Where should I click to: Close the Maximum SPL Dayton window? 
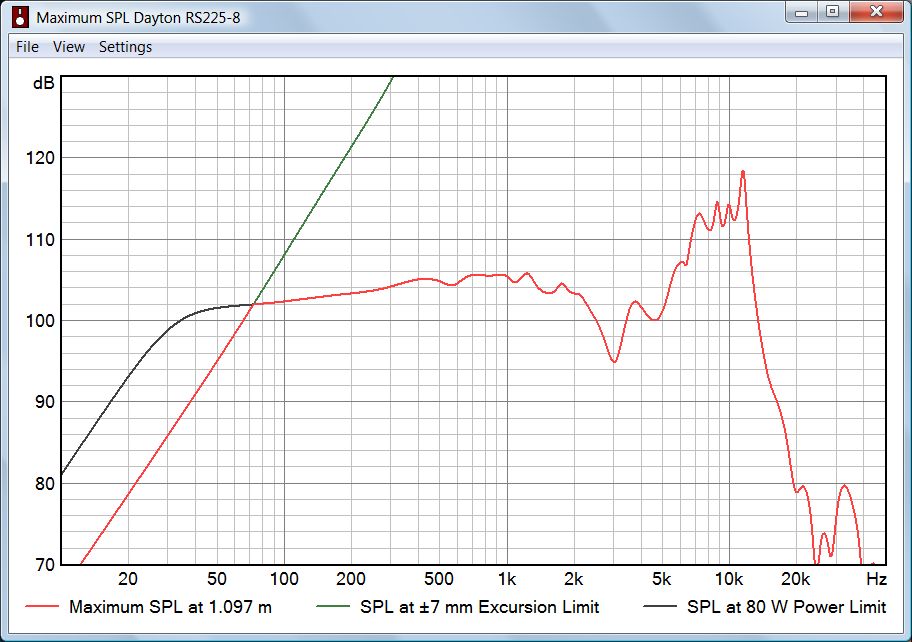(877, 12)
